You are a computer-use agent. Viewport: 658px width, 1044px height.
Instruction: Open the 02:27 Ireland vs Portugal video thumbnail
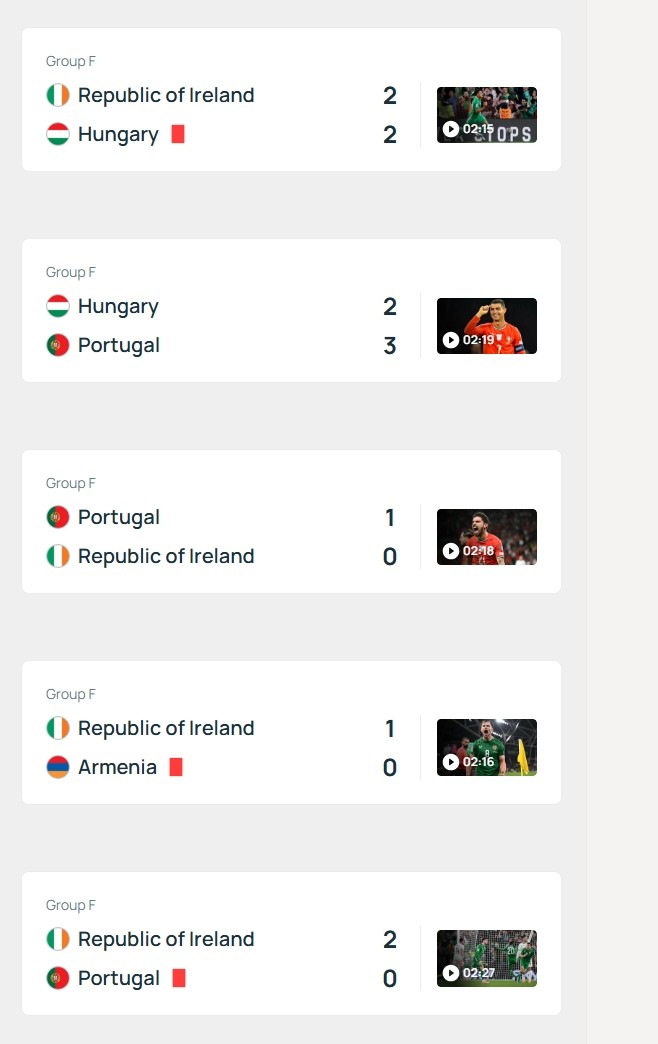[x=487, y=959]
